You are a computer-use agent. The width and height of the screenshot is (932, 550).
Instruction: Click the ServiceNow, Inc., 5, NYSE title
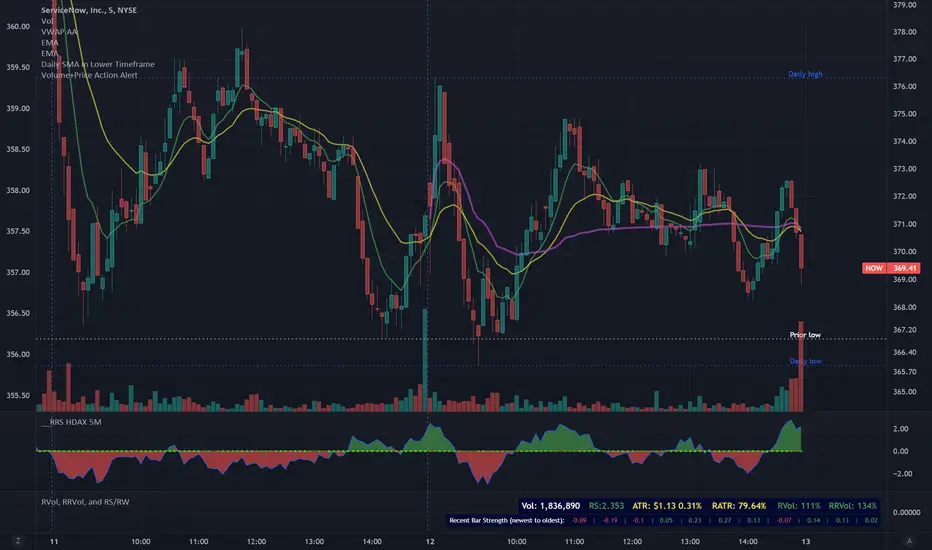[89, 10]
